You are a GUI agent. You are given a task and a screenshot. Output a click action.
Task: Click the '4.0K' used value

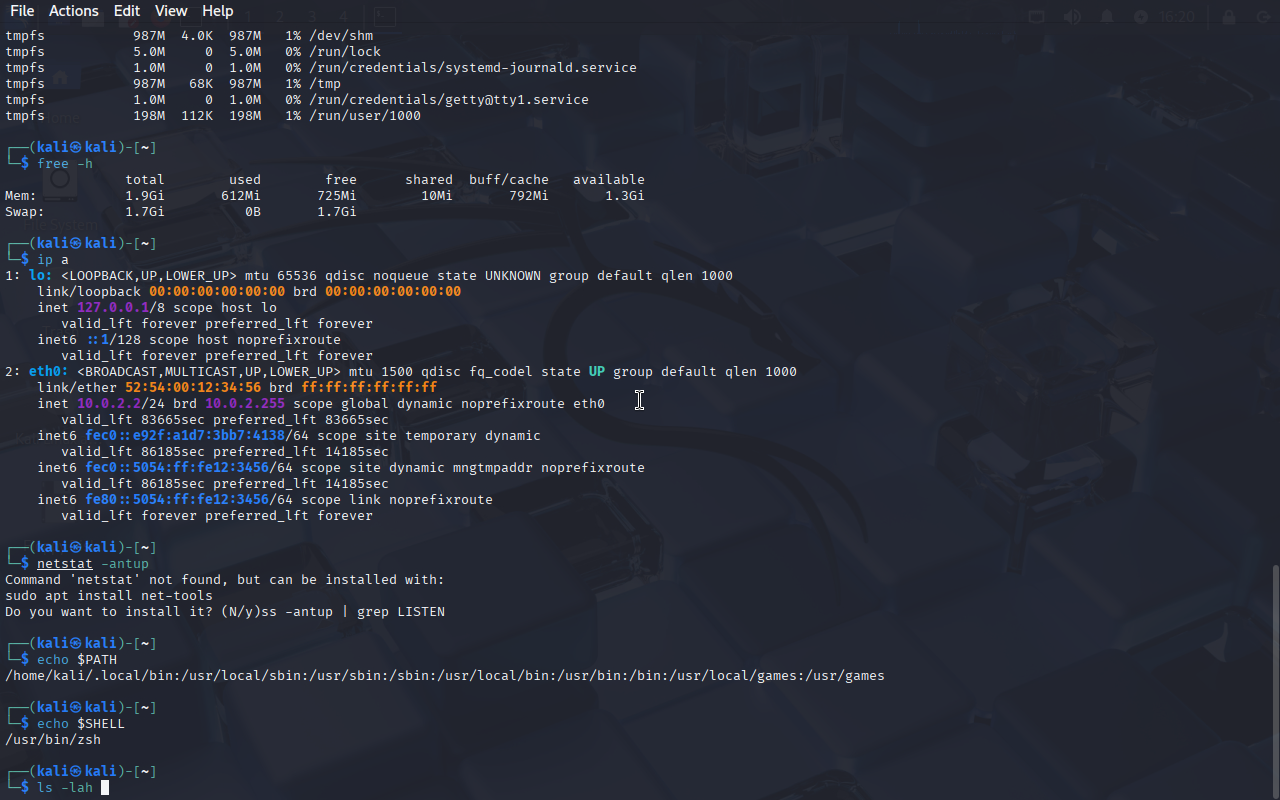pos(197,36)
